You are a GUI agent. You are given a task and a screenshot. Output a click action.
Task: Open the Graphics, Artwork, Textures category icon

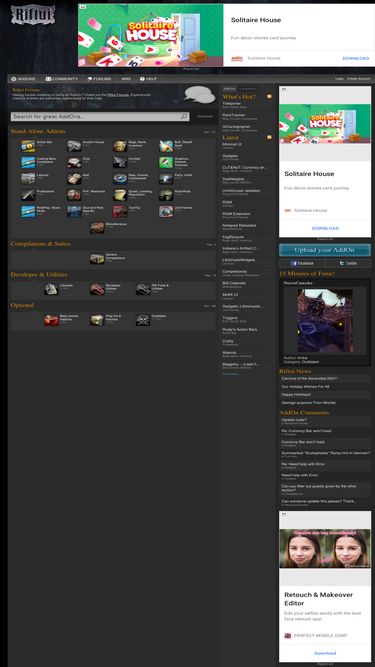pos(166,162)
